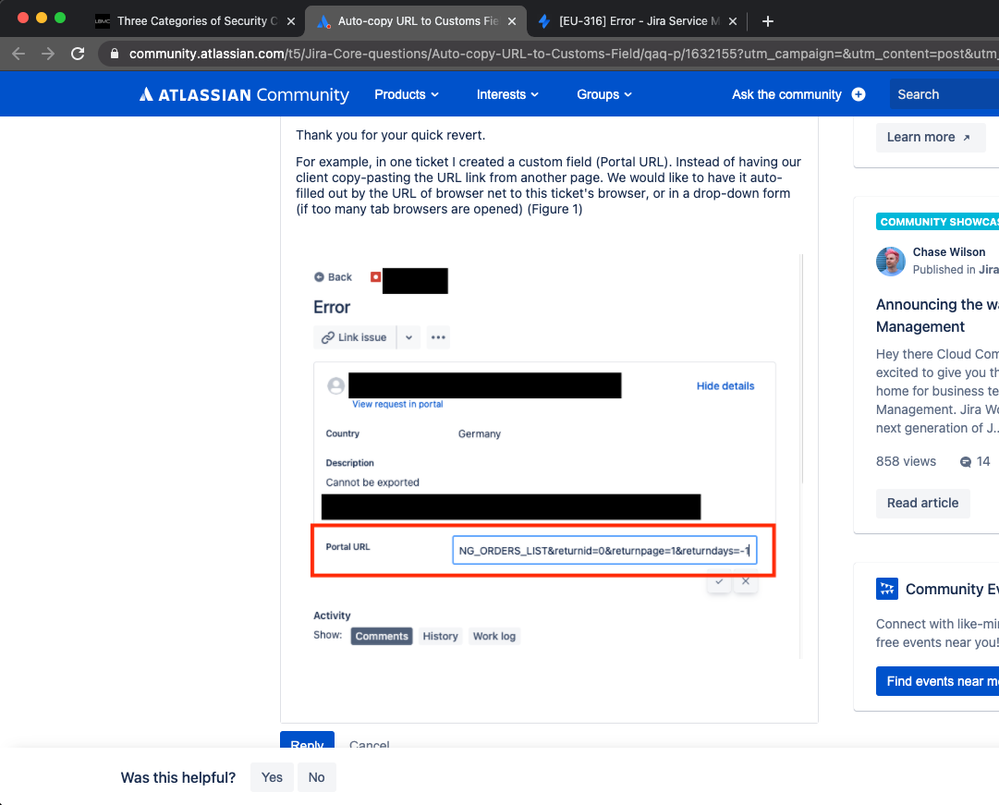Confirm Portal URL edit with checkmark
Image resolution: width=999 pixels, height=805 pixels.
coord(719,581)
